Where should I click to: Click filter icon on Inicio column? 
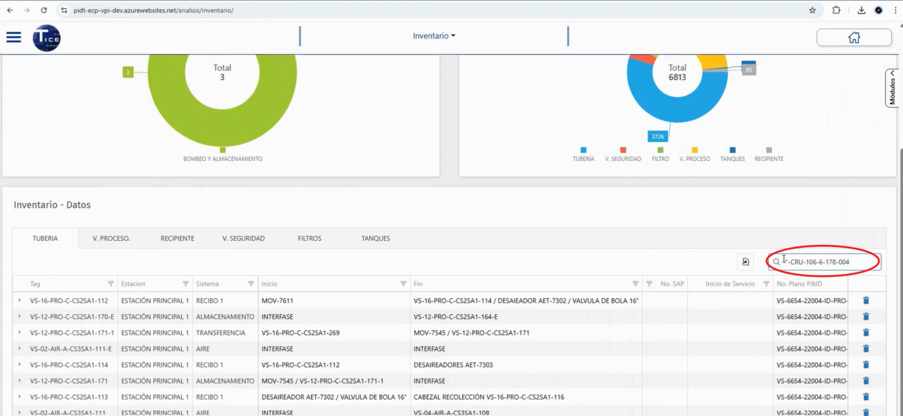click(403, 284)
